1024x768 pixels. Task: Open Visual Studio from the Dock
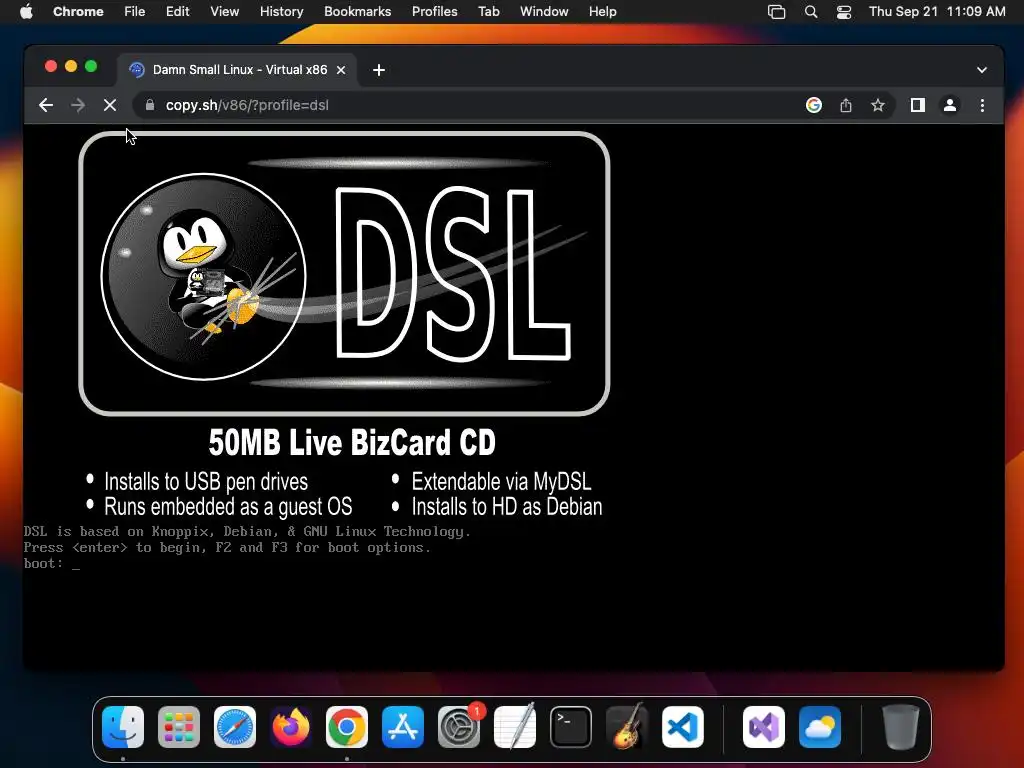[x=764, y=727]
